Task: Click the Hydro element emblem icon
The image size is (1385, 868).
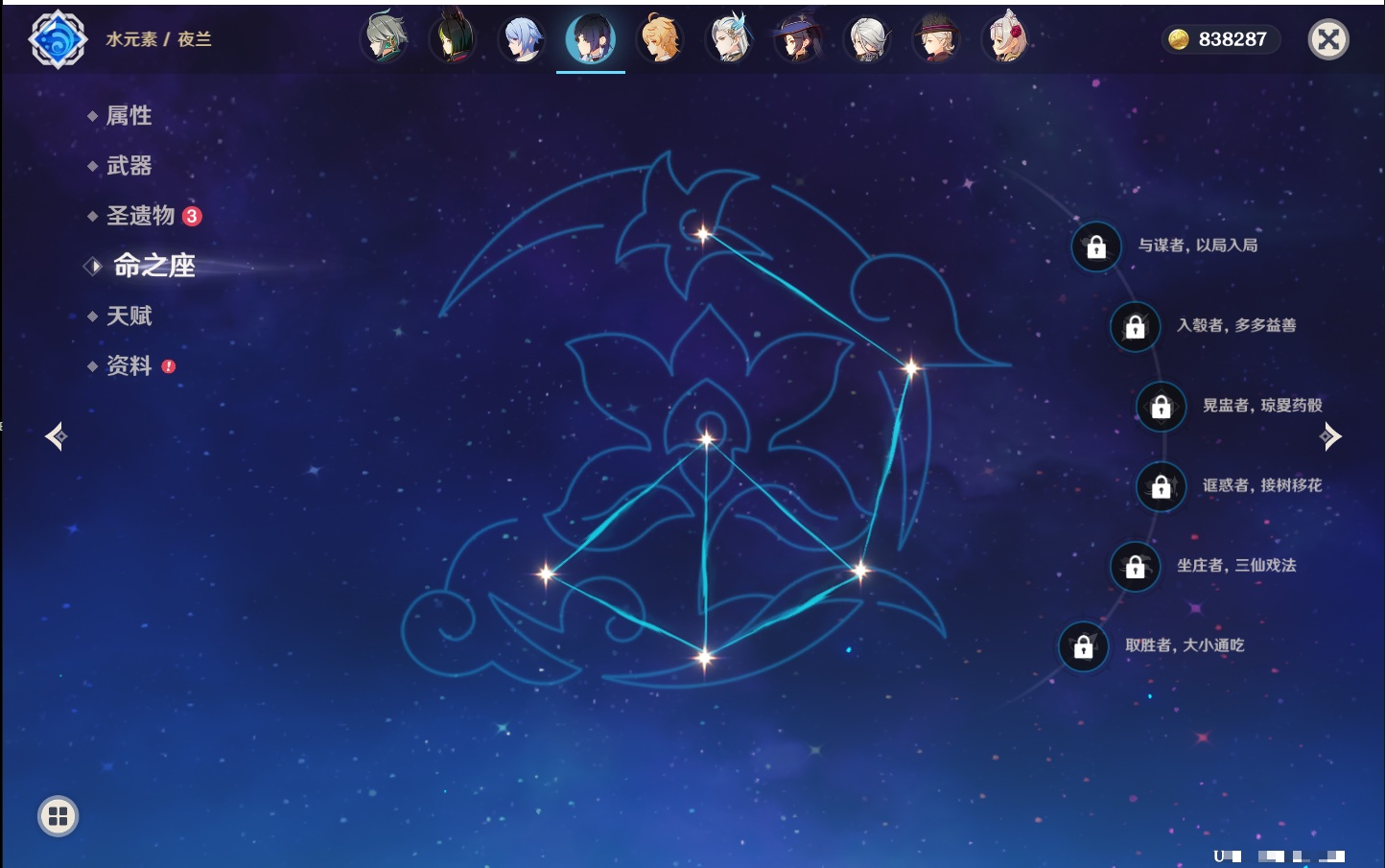Action: pos(58,39)
